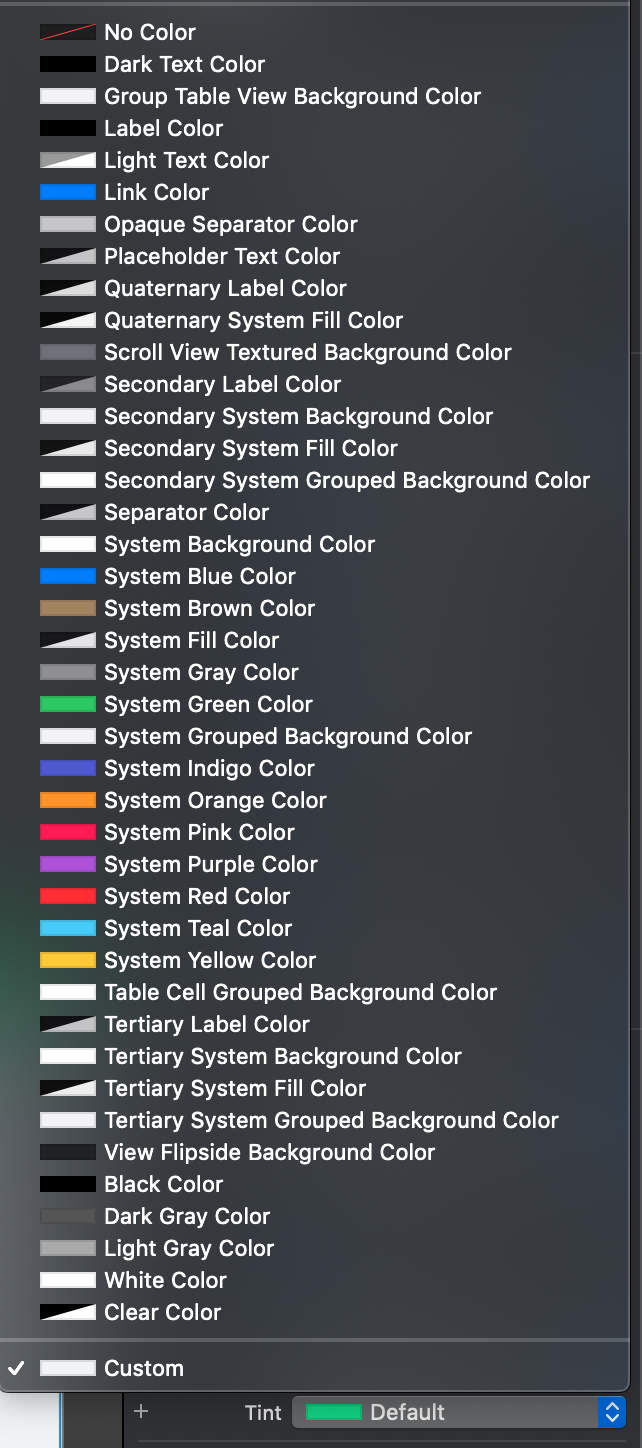Viewport: 642px width, 1448px height.
Task: Click the System Green Color swatch
Action: (x=68, y=704)
